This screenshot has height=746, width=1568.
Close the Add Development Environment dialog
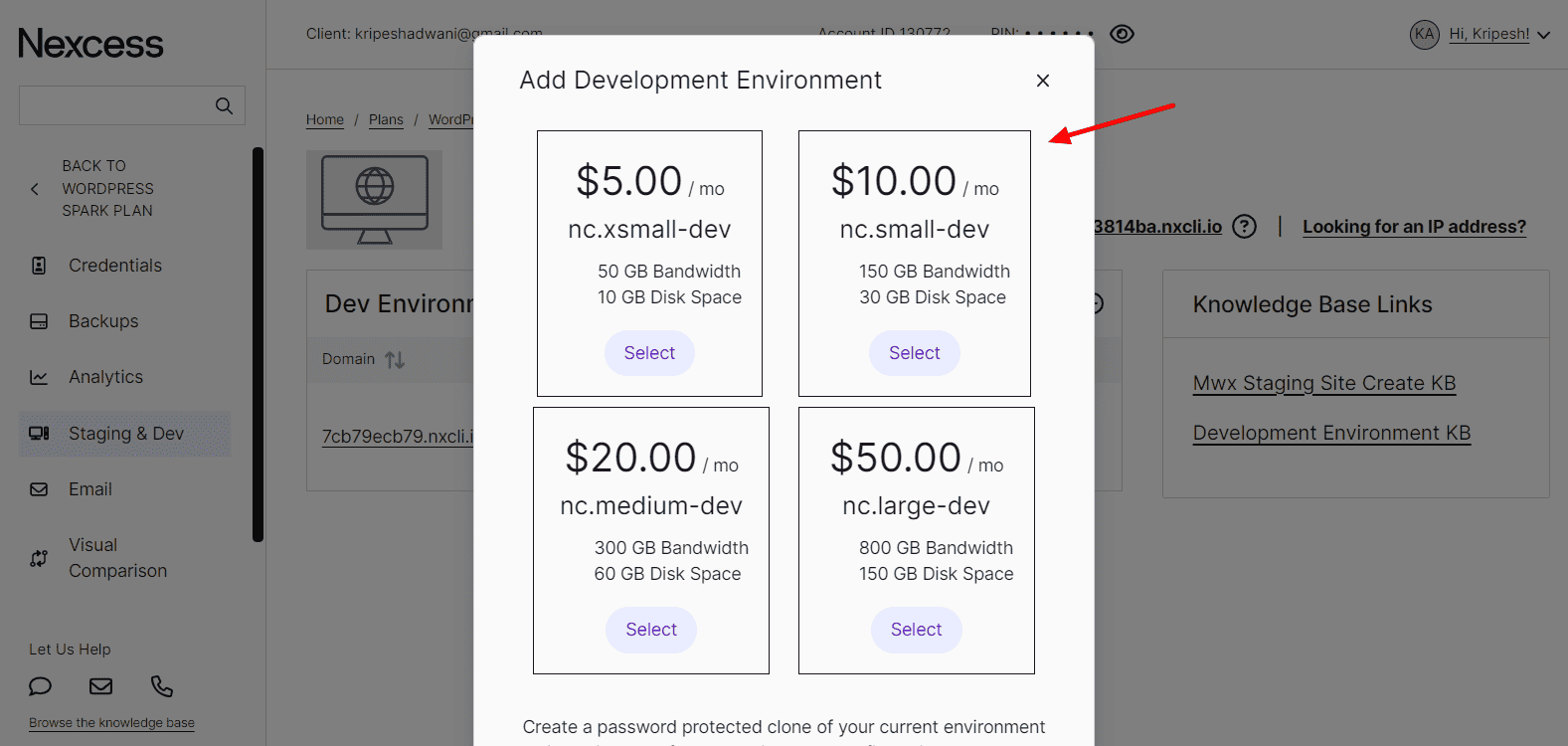[x=1043, y=81]
